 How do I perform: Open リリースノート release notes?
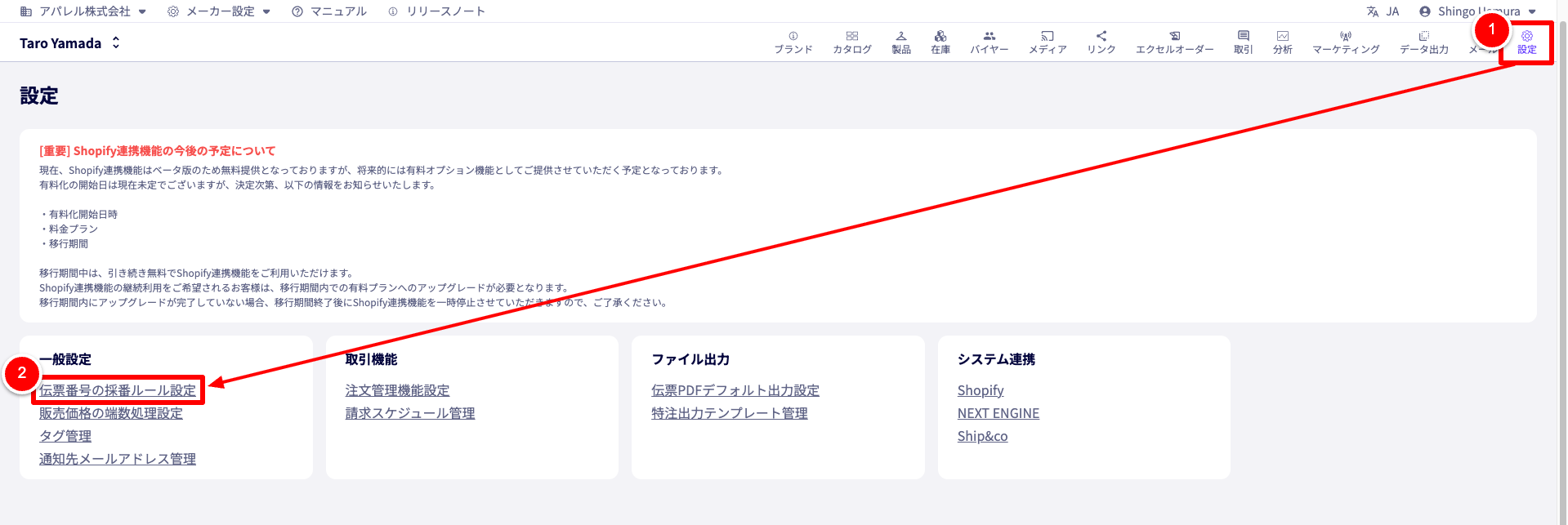437,11
